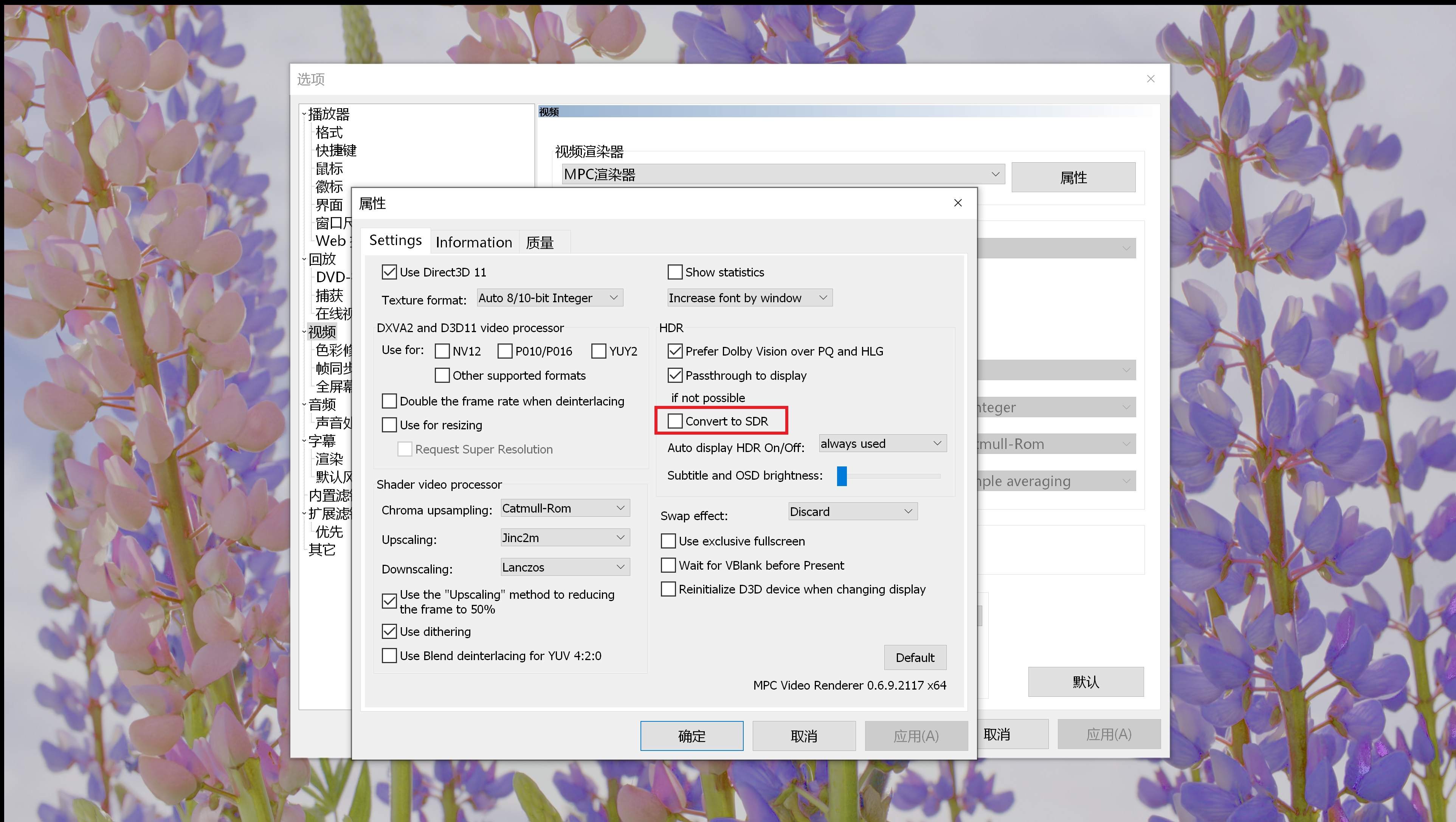Click 默认 button in 选项 window
This screenshot has height=822, width=1456.
(1086, 682)
